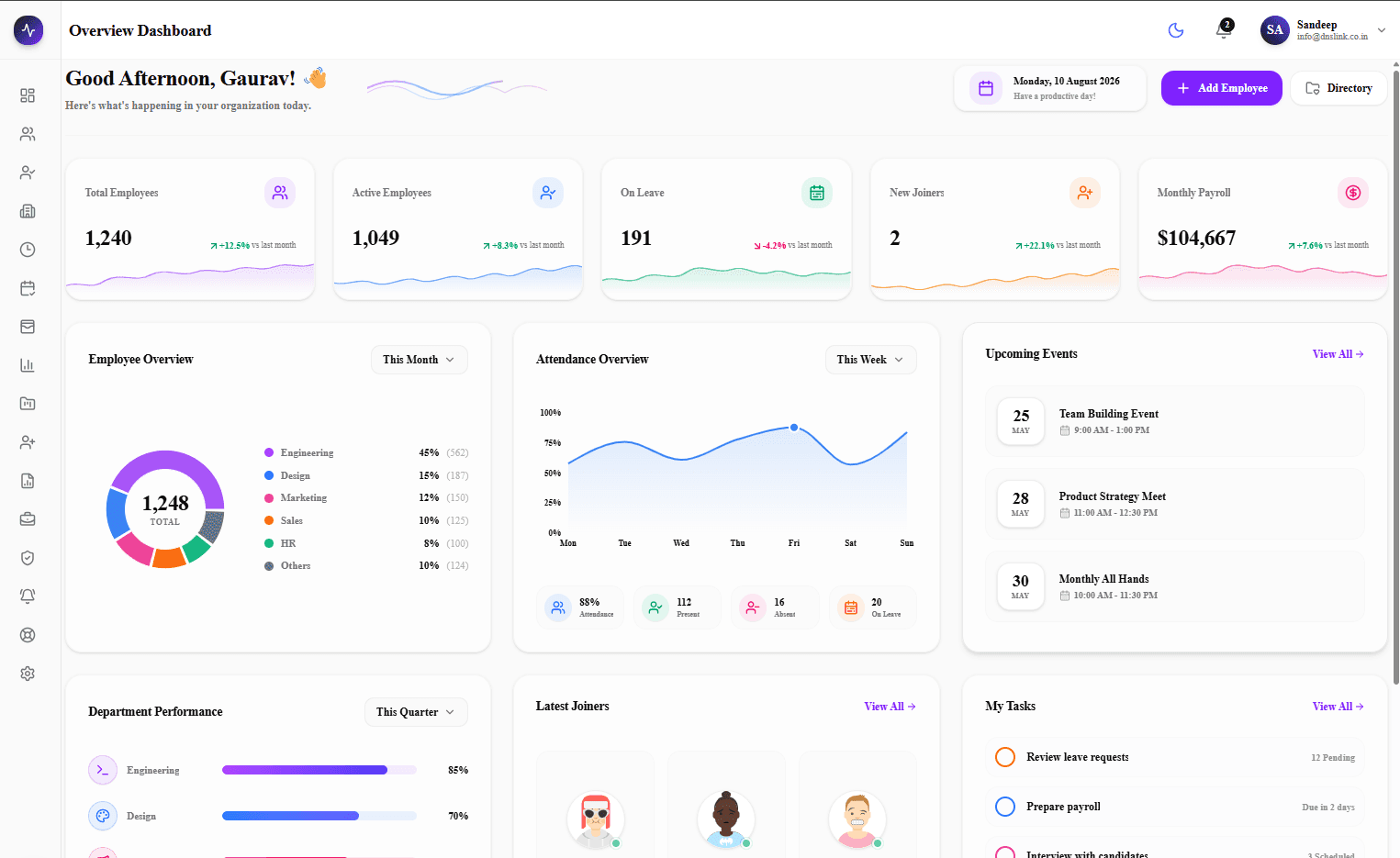The image size is (1400, 858).
Task: Click the Total Employees card icon
Action: click(280, 193)
